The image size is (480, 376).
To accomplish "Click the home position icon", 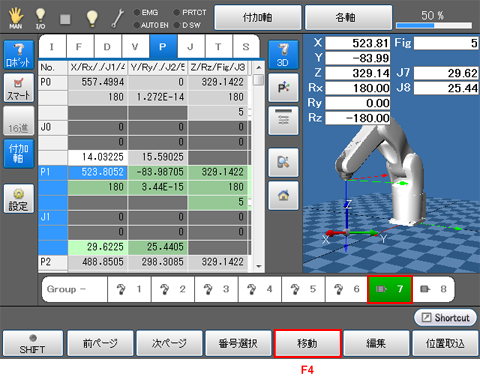I will (283, 195).
